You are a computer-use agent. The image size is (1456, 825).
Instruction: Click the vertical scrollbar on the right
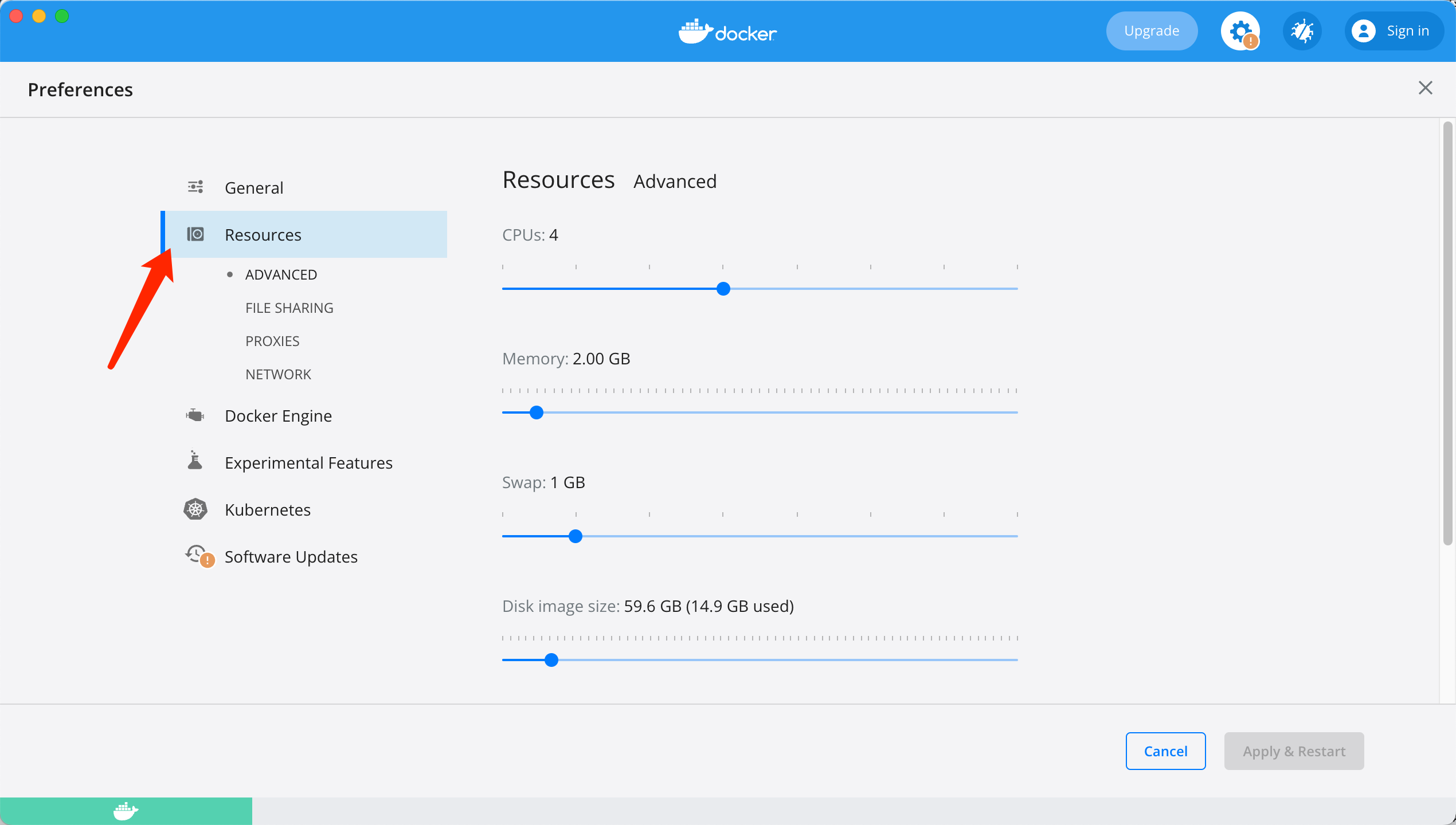point(1448,332)
